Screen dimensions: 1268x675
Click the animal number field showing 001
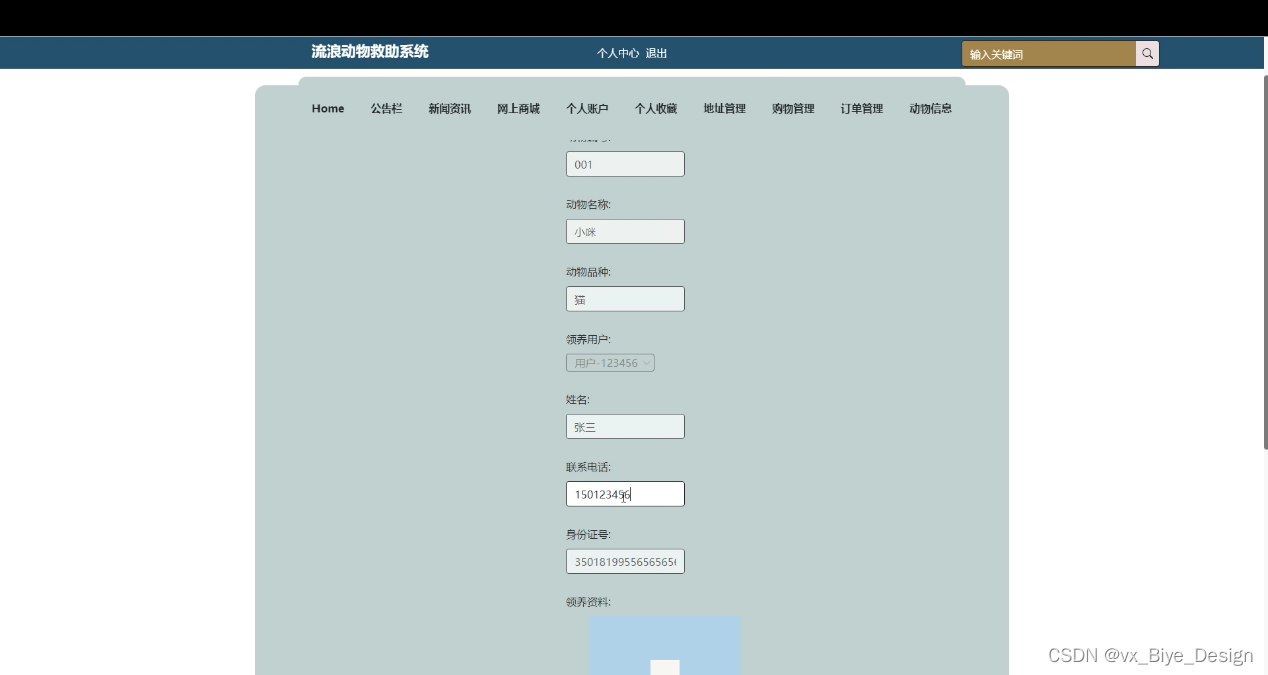(x=625, y=164)
